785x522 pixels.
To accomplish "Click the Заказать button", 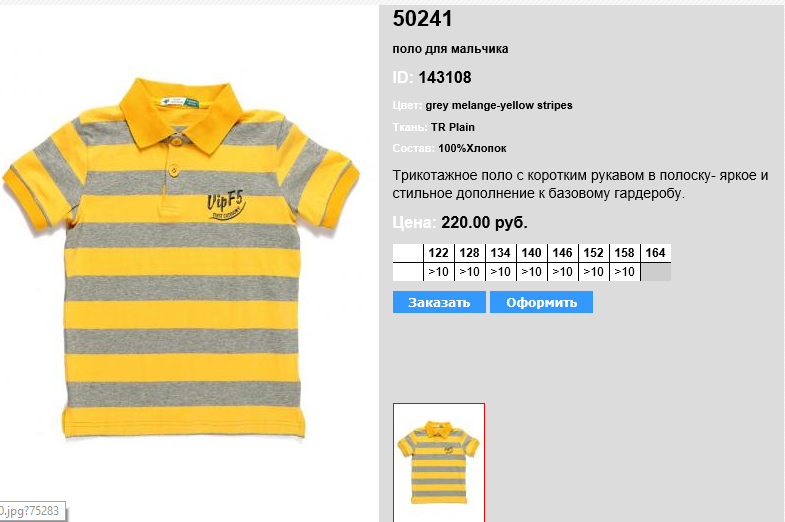I will click(x=439, y=302).
